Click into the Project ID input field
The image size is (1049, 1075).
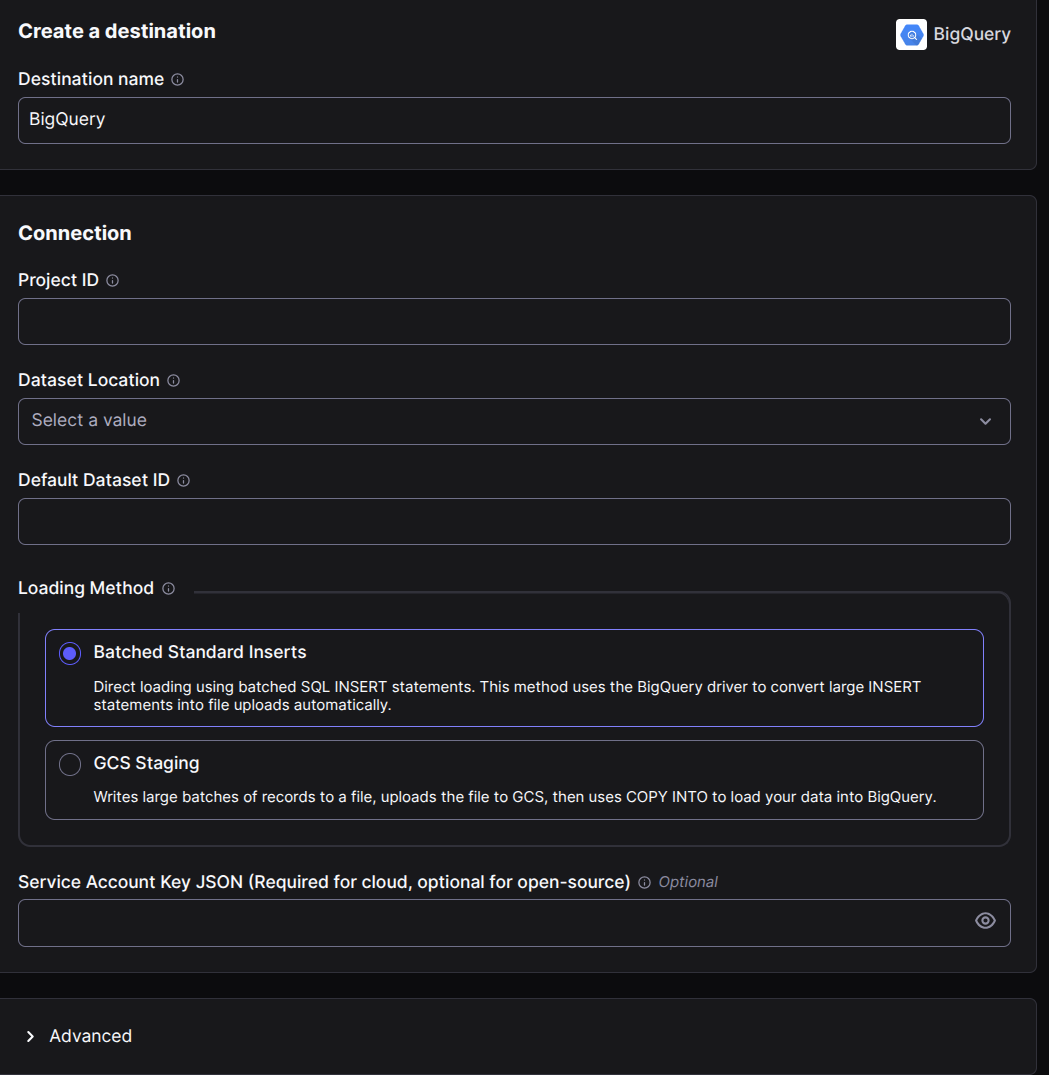coord(514,322)
